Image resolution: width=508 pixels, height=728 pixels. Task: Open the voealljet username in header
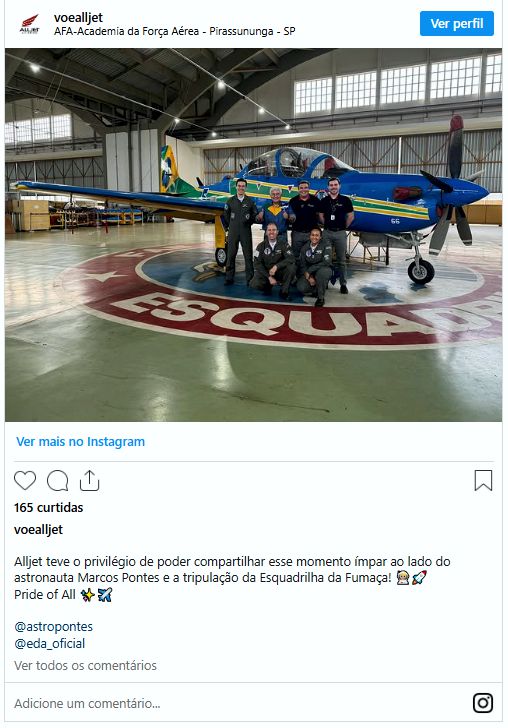(x=78, y=18)
